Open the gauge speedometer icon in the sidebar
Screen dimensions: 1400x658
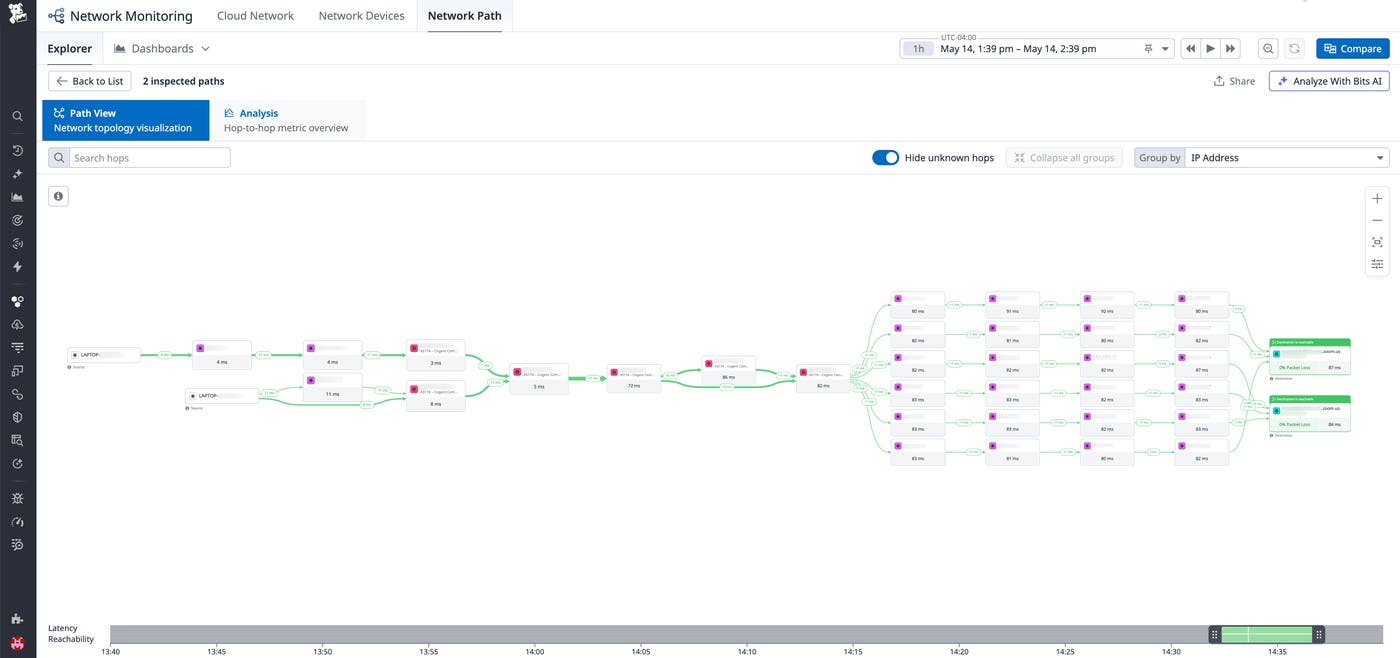(17, 522)
